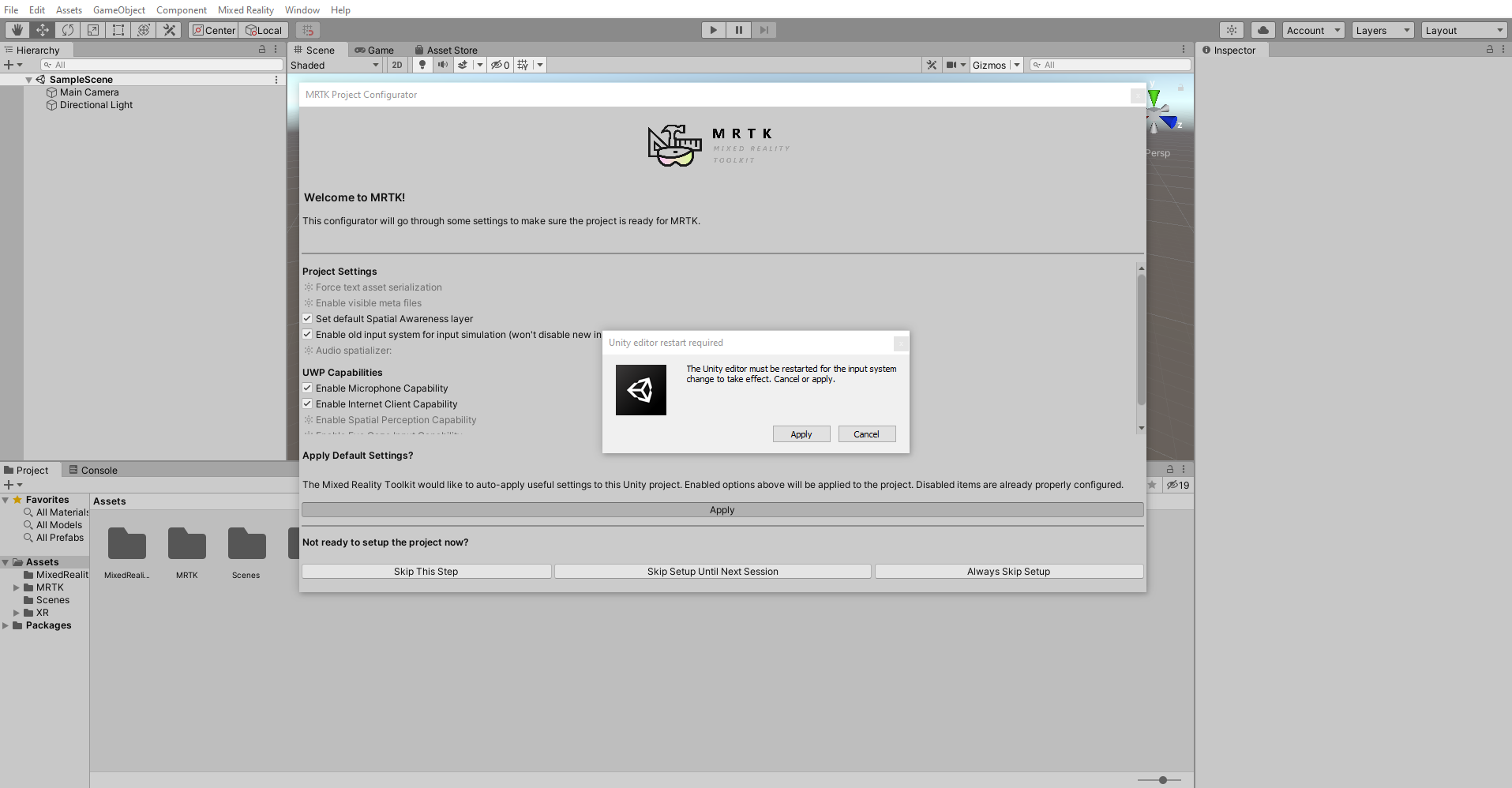
Task: Select Directional Light in Hierarchy
Action: point(96,105)
